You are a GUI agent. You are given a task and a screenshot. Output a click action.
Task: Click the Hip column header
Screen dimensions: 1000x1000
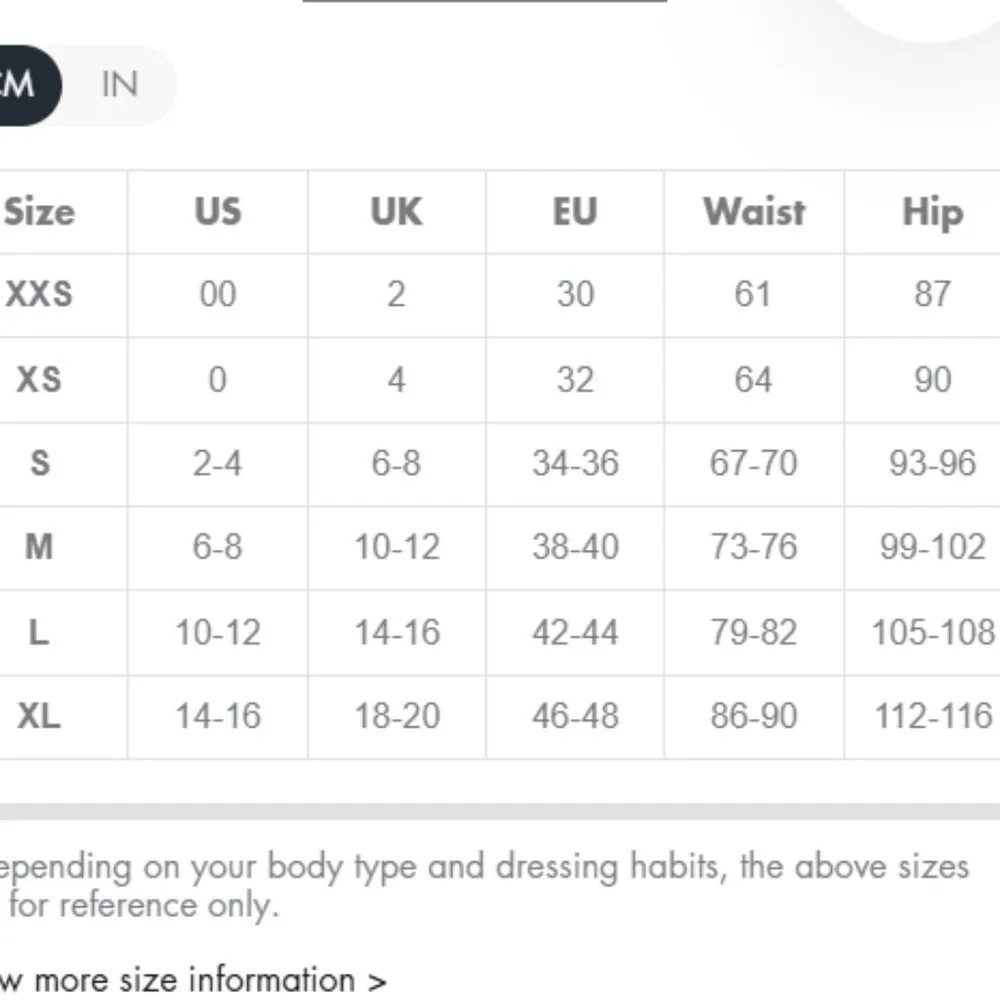[931, 212]
